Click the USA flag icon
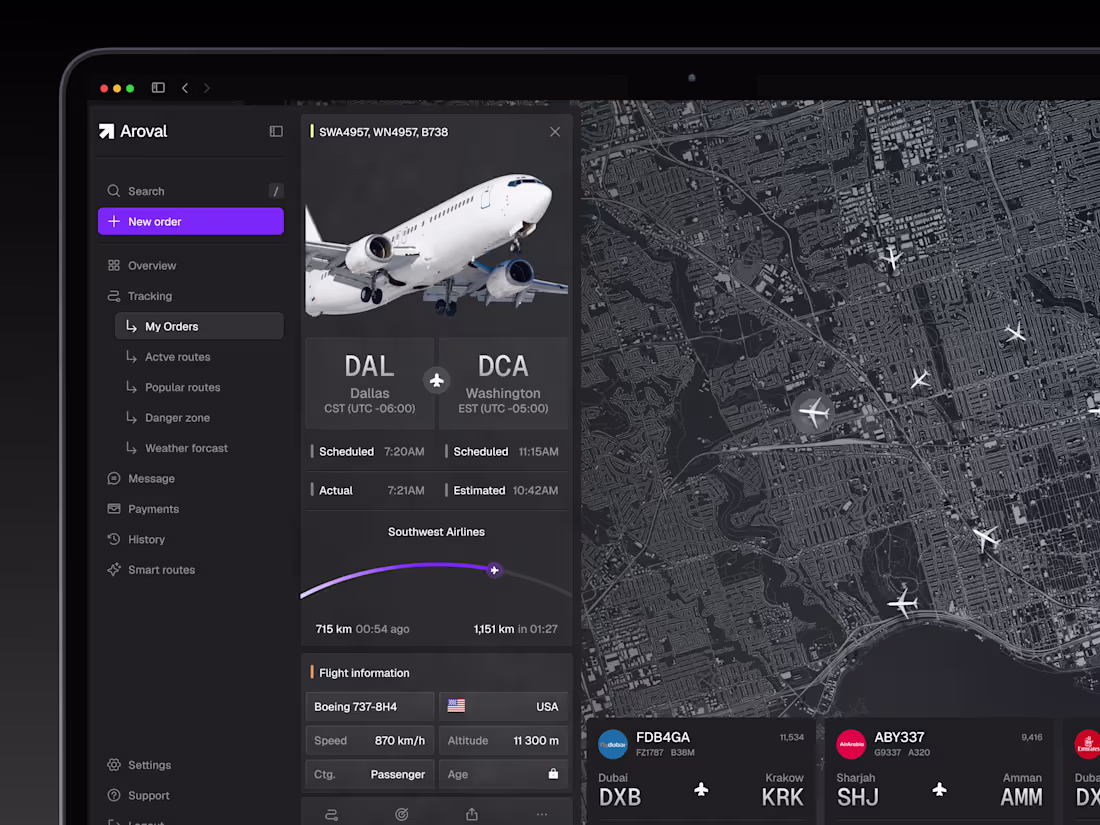This screenshot has width=1100, height=825. coord(456,706)
